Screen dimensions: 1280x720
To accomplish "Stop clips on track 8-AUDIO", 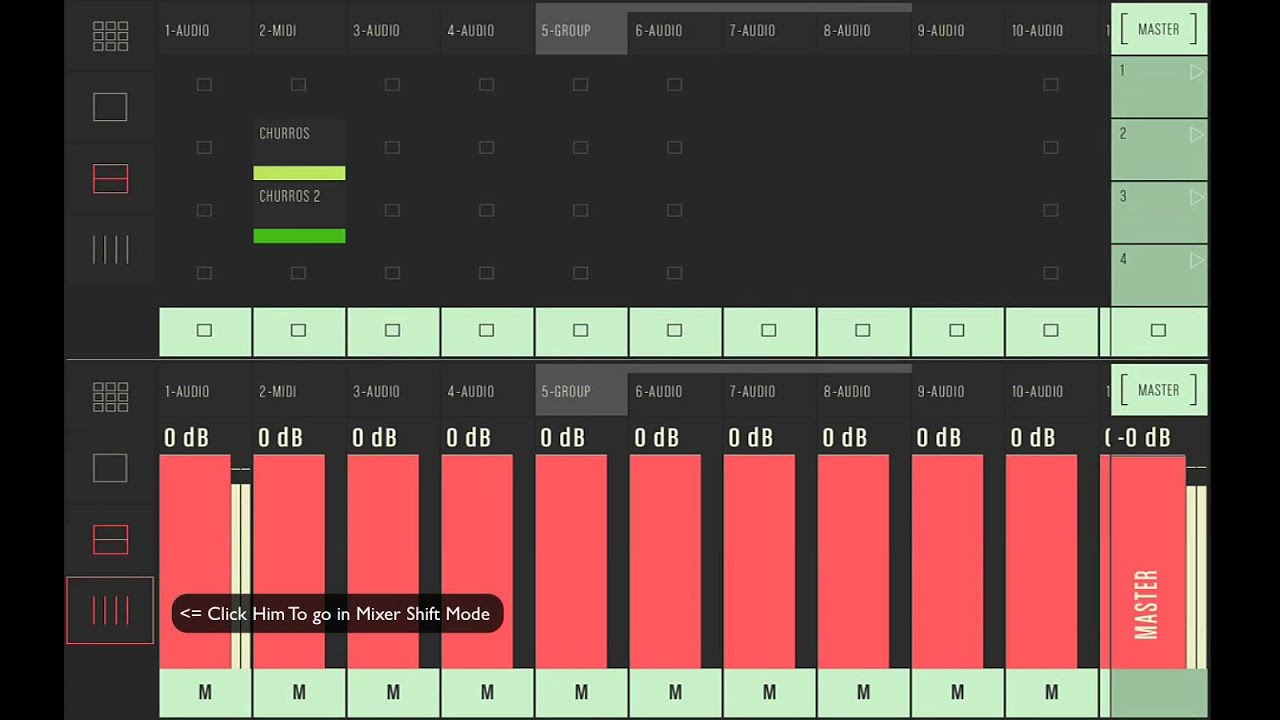I will click(x=863, y=331).
